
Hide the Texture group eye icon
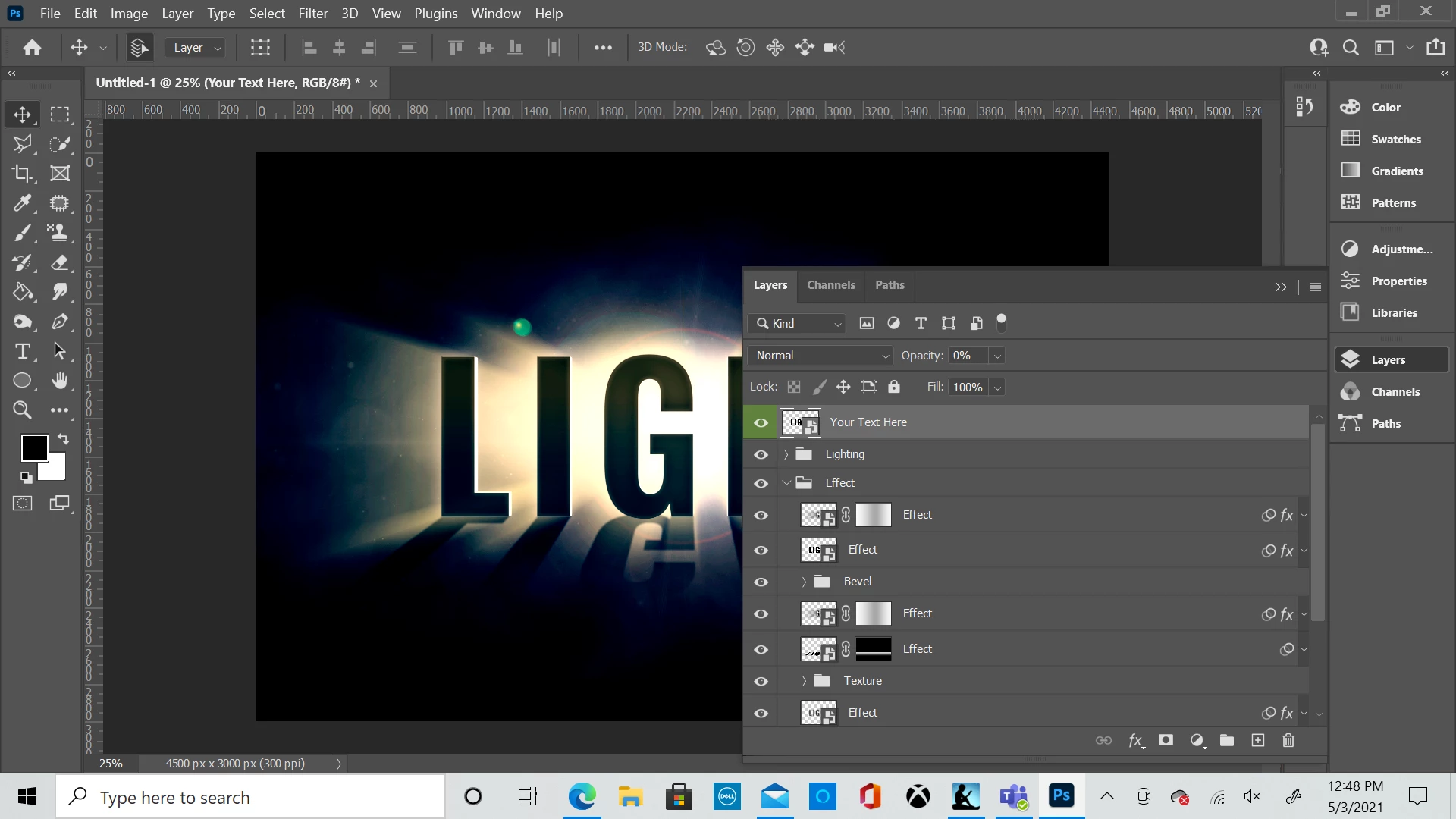[x=761, y=681]
